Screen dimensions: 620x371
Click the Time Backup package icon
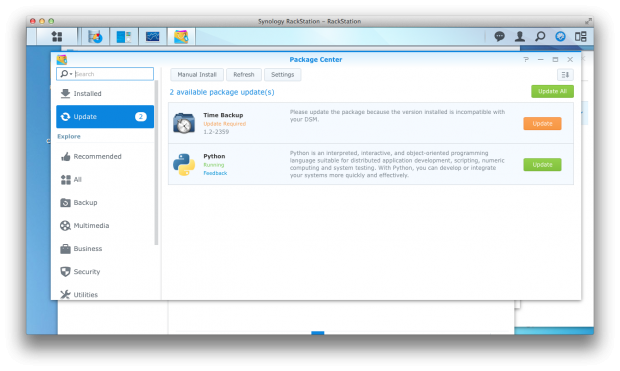point(184,123)
